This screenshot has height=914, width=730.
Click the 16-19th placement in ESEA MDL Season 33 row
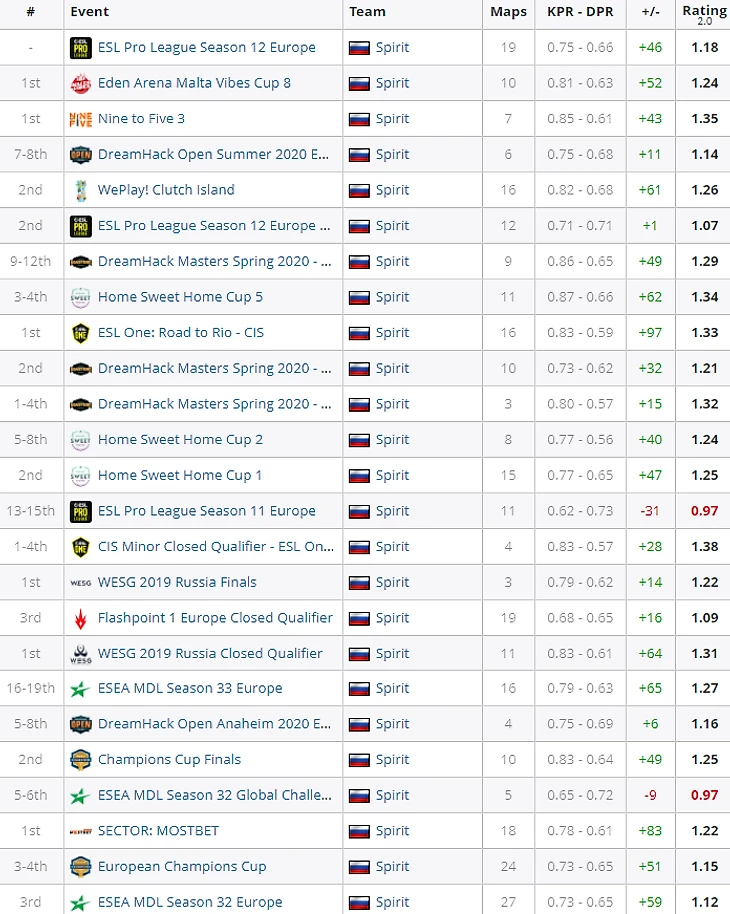pos(30,688)
